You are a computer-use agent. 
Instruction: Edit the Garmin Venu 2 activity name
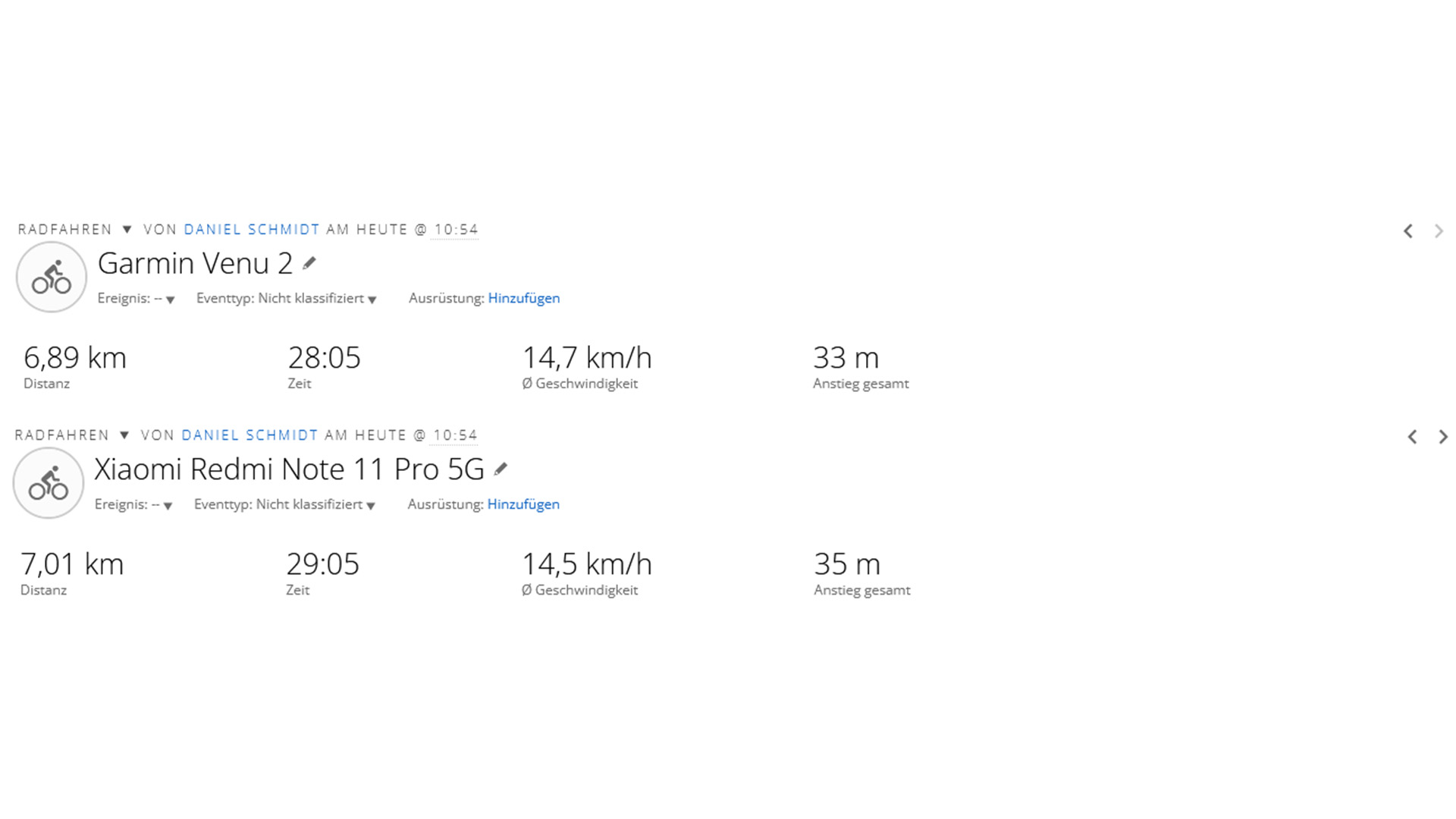click(309, 263)
